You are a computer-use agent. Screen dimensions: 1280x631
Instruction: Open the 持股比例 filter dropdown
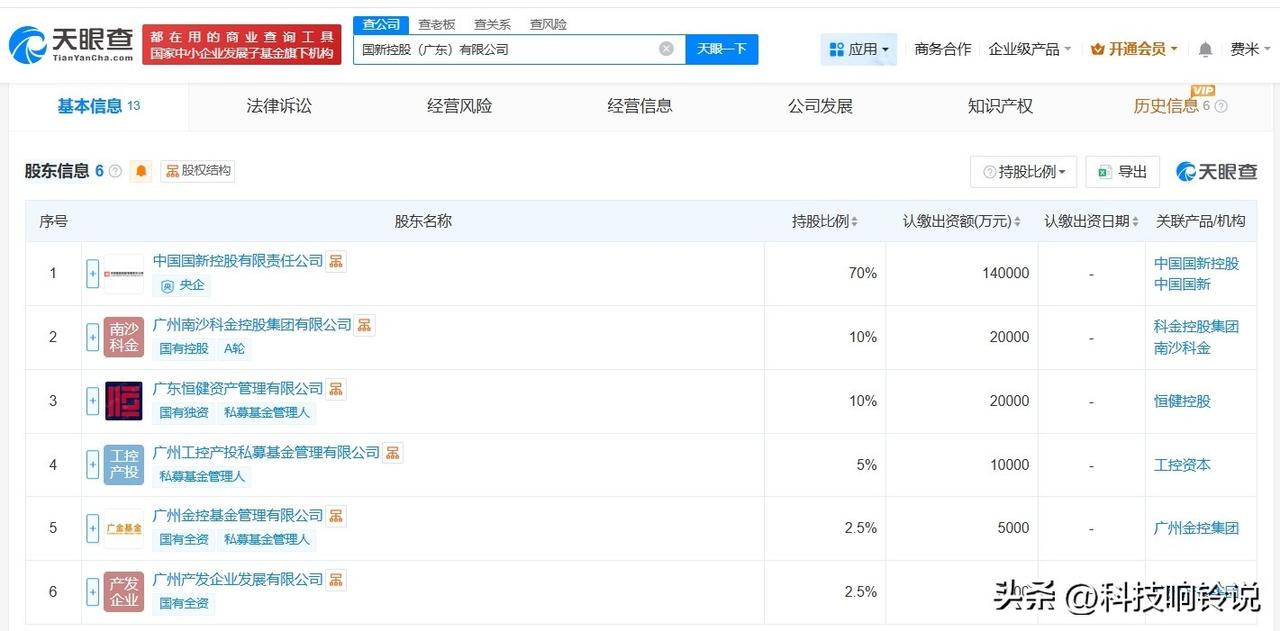1023,172
